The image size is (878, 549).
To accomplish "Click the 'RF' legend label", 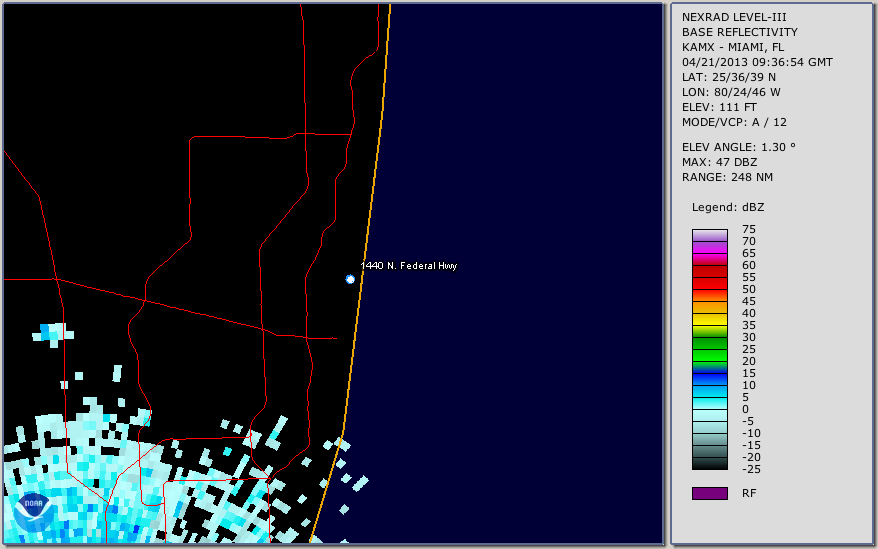I will tap(749, 494).
